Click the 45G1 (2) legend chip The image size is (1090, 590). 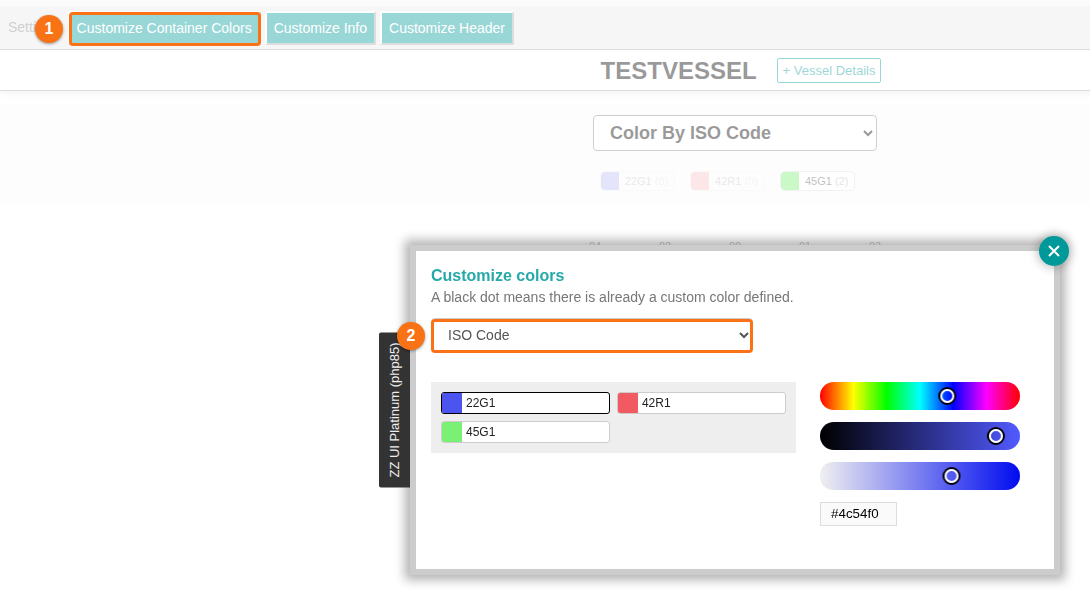point(818,181)
